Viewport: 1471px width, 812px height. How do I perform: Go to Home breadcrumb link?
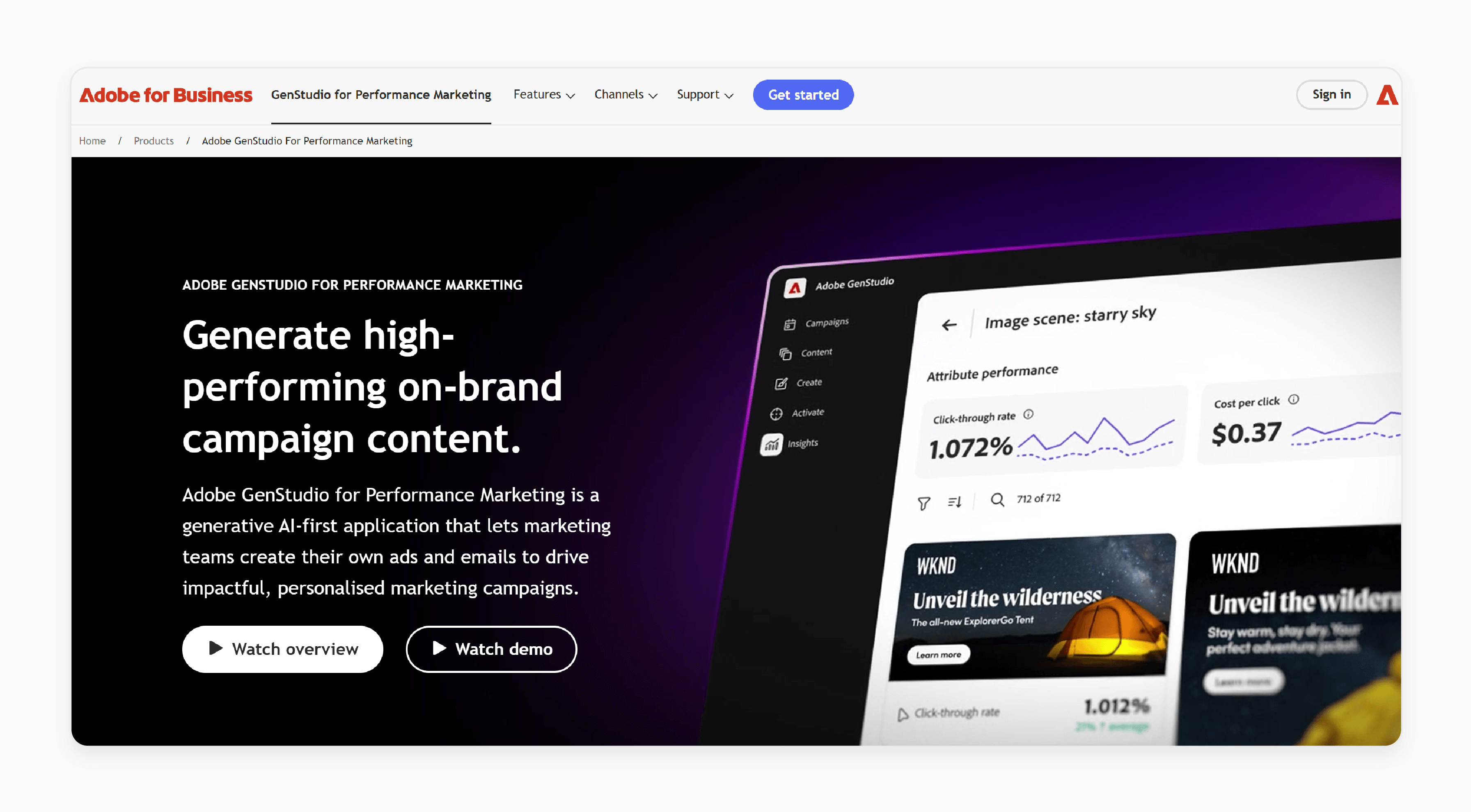point(92,141)
